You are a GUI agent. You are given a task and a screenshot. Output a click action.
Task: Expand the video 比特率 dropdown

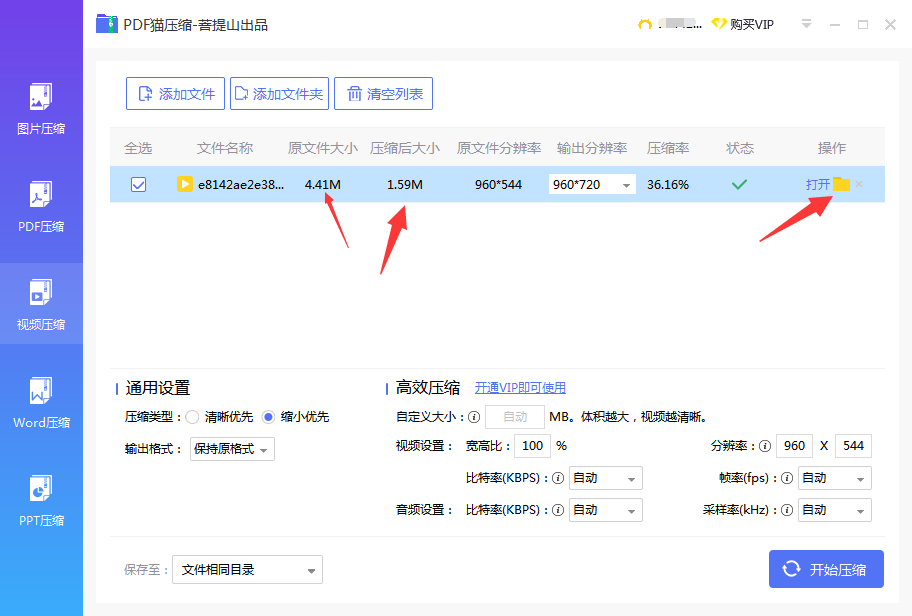pyautogui.click(x=605, y=478)
